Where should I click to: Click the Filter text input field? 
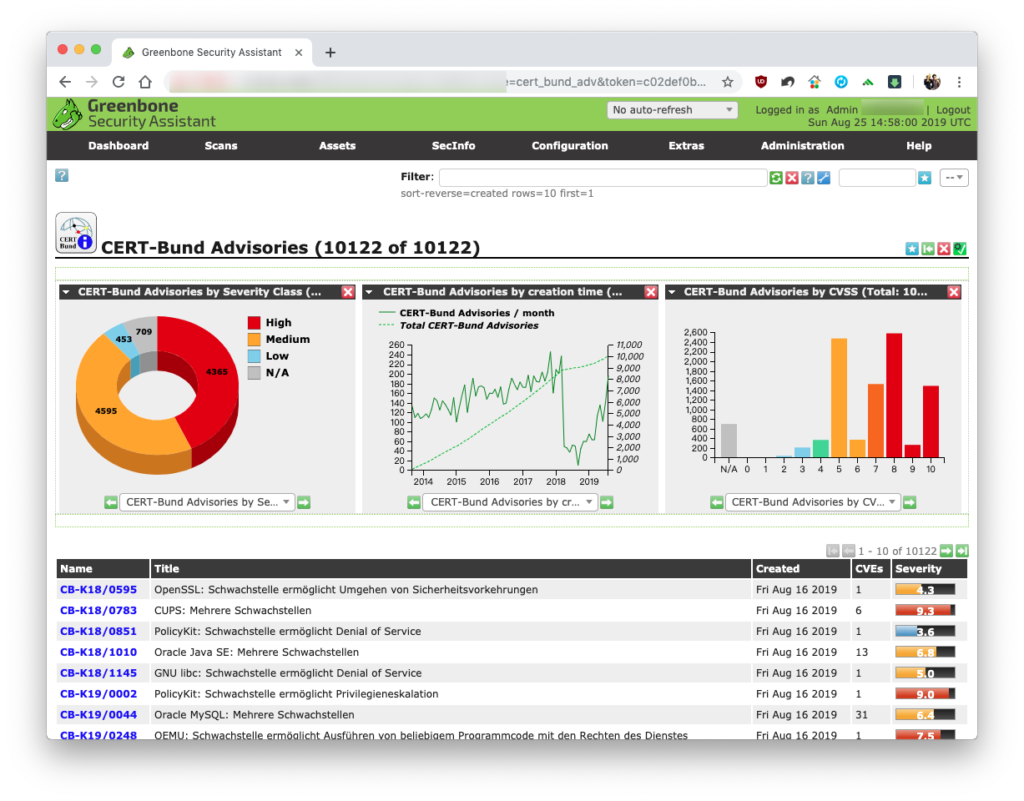point(603,178)
